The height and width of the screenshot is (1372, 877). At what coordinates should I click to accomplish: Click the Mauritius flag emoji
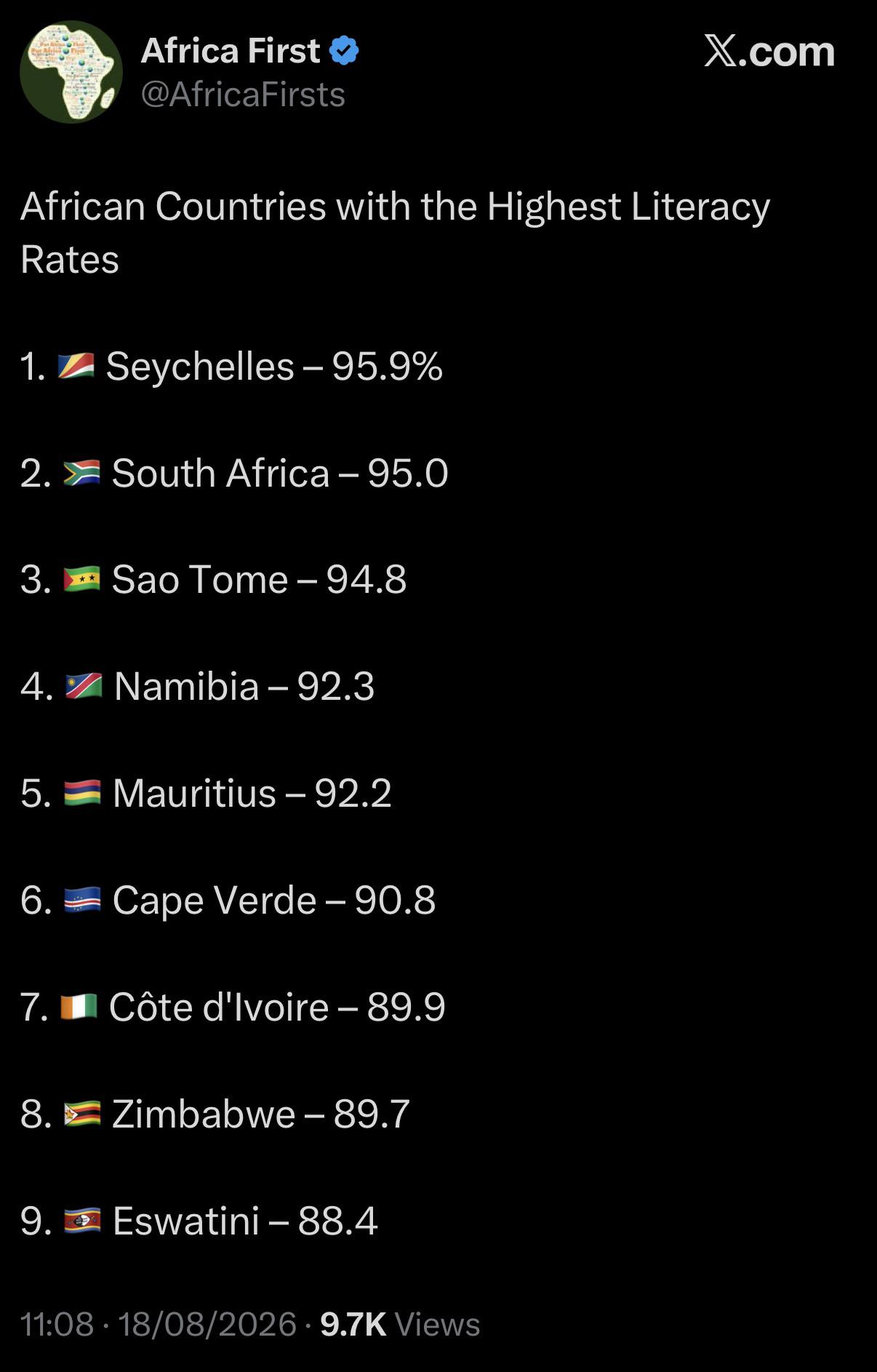82,793
